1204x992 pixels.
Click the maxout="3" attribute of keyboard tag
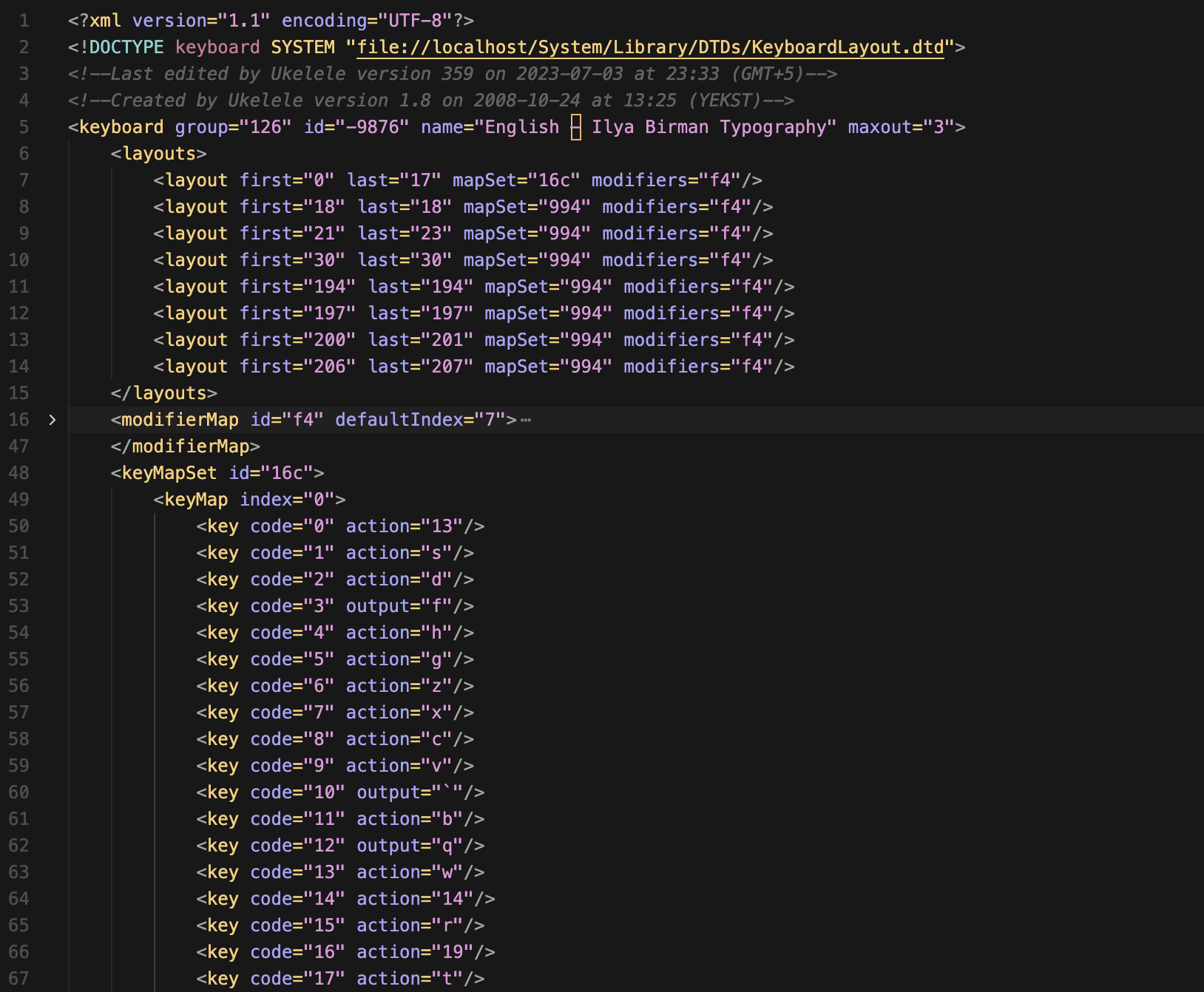coord(900,127)
